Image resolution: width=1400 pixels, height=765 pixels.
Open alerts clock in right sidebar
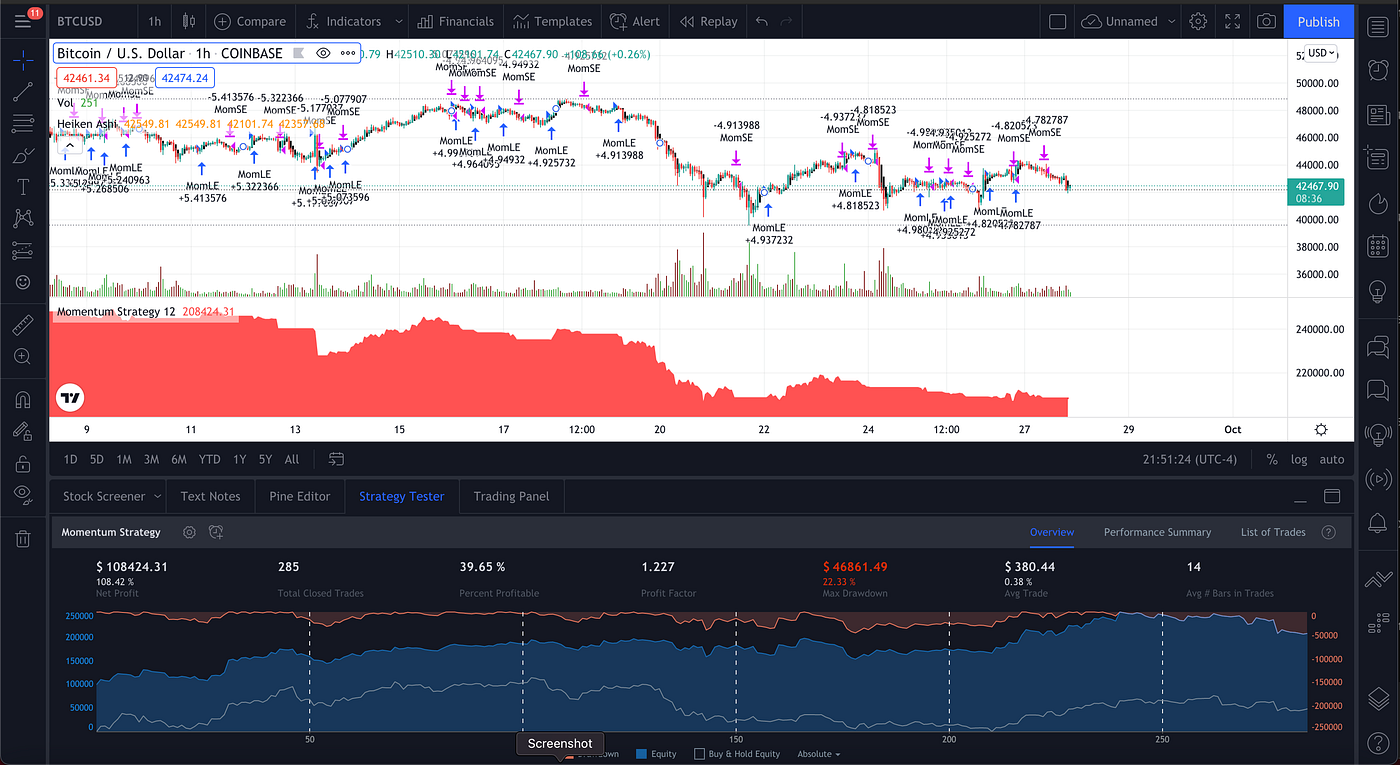click(1377, 70)
